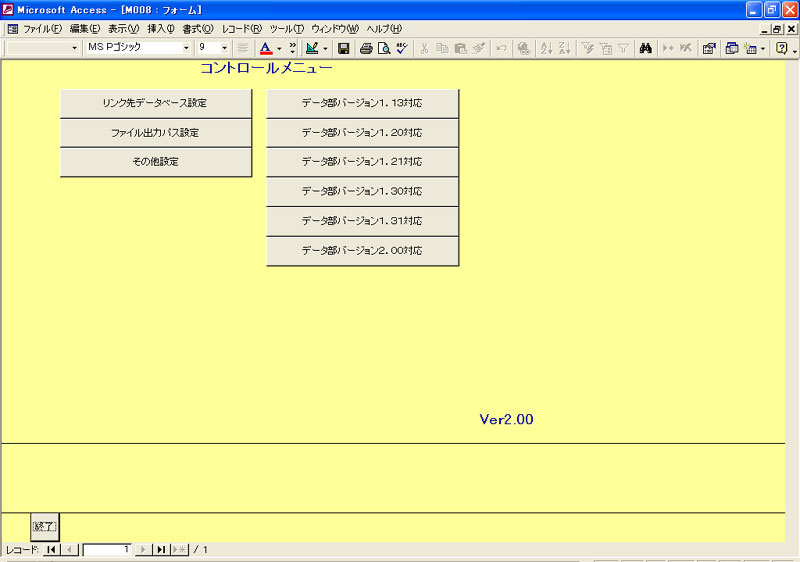Click the record number input field

coord(107,550)
